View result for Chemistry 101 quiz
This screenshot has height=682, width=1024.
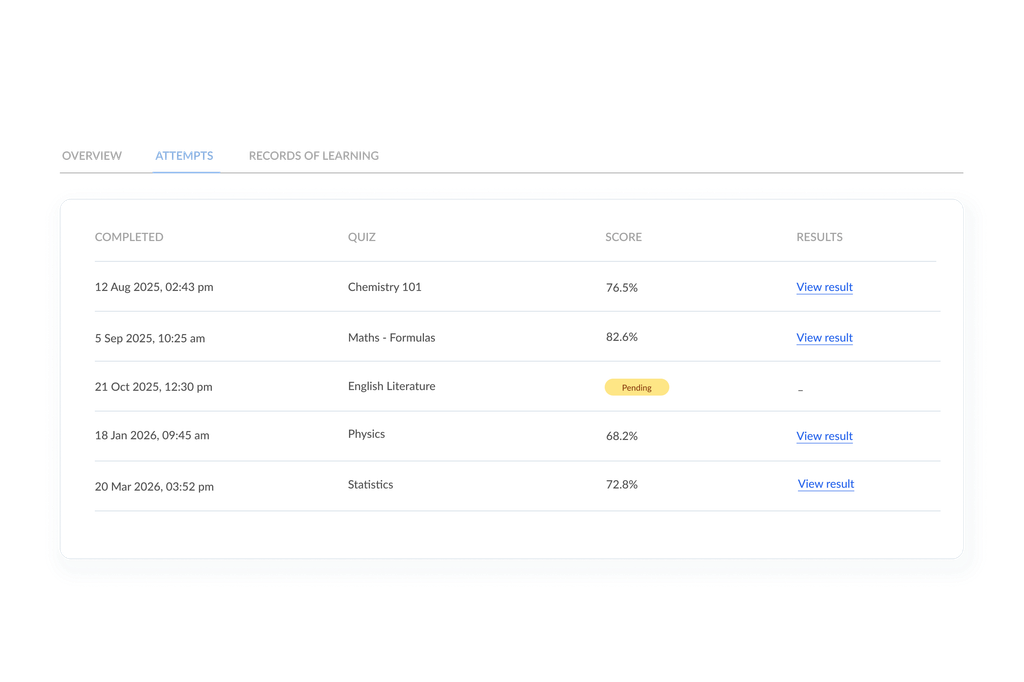point(824,287)
